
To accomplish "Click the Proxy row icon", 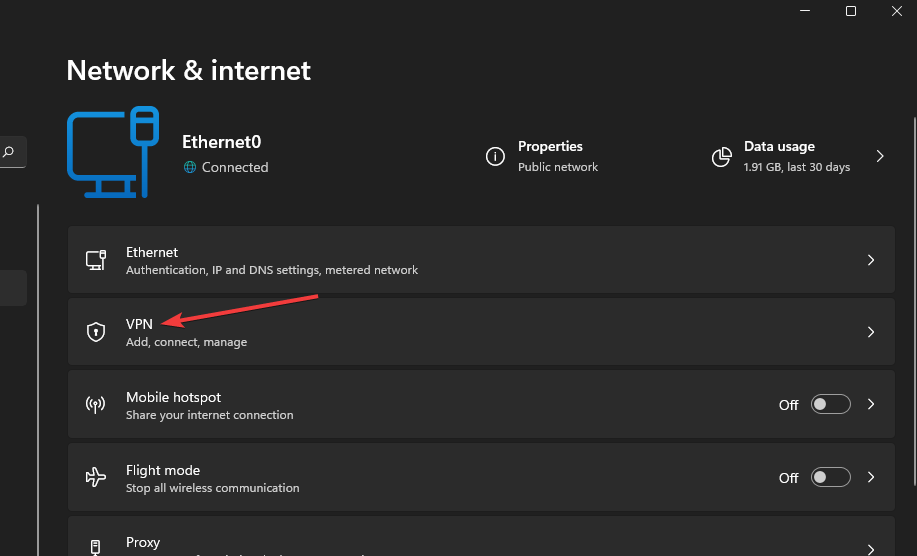I will (x=95, y=547).
